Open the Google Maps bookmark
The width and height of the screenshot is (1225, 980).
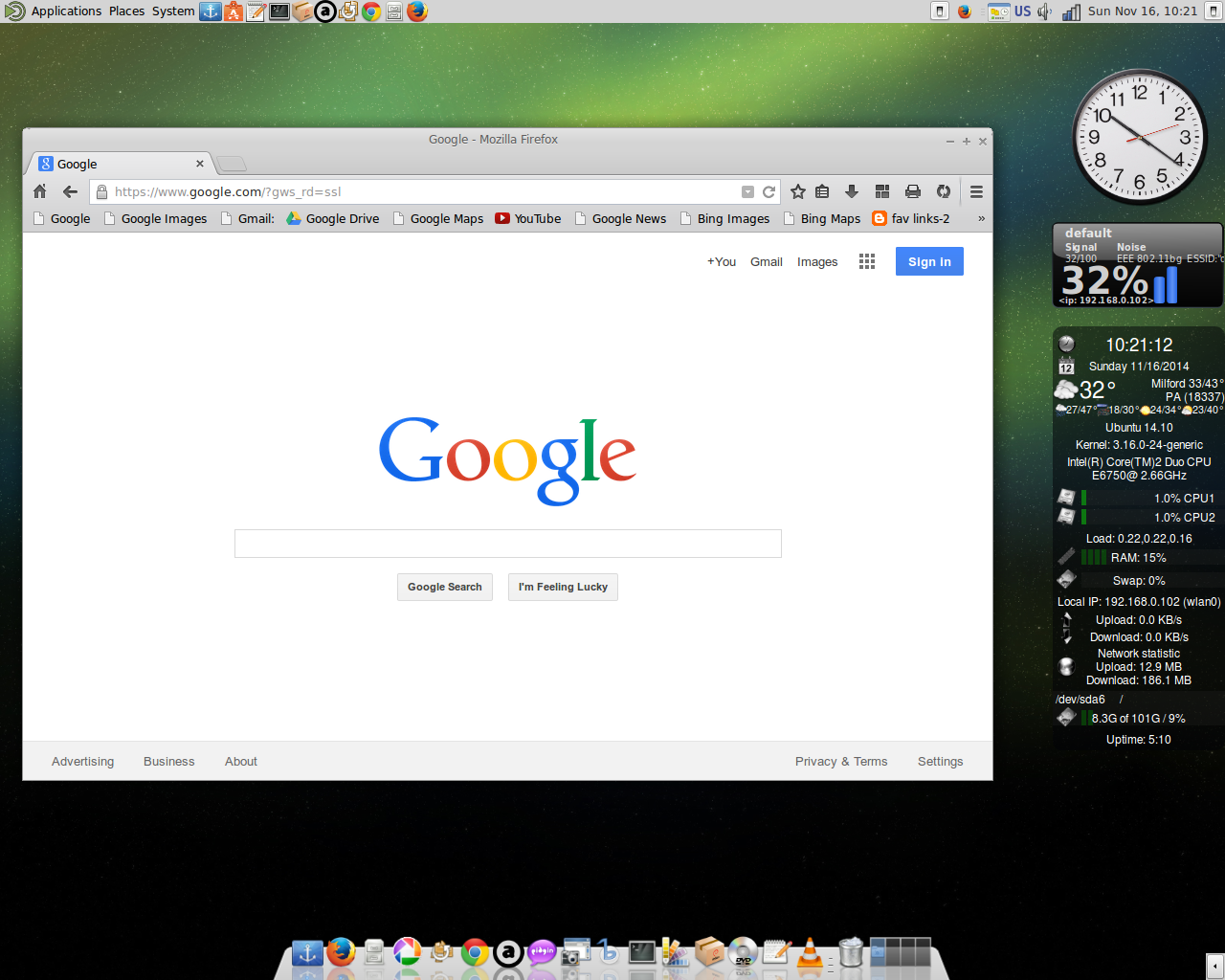(x=437, y=218)
